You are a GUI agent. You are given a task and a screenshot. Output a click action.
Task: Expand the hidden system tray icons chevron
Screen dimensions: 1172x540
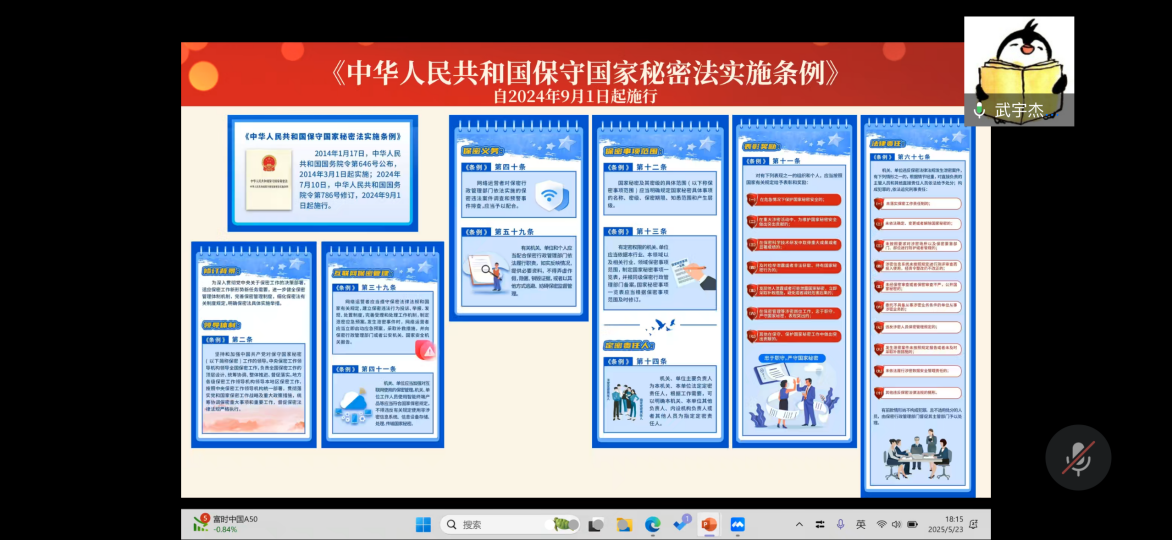(x=799, y=524)
